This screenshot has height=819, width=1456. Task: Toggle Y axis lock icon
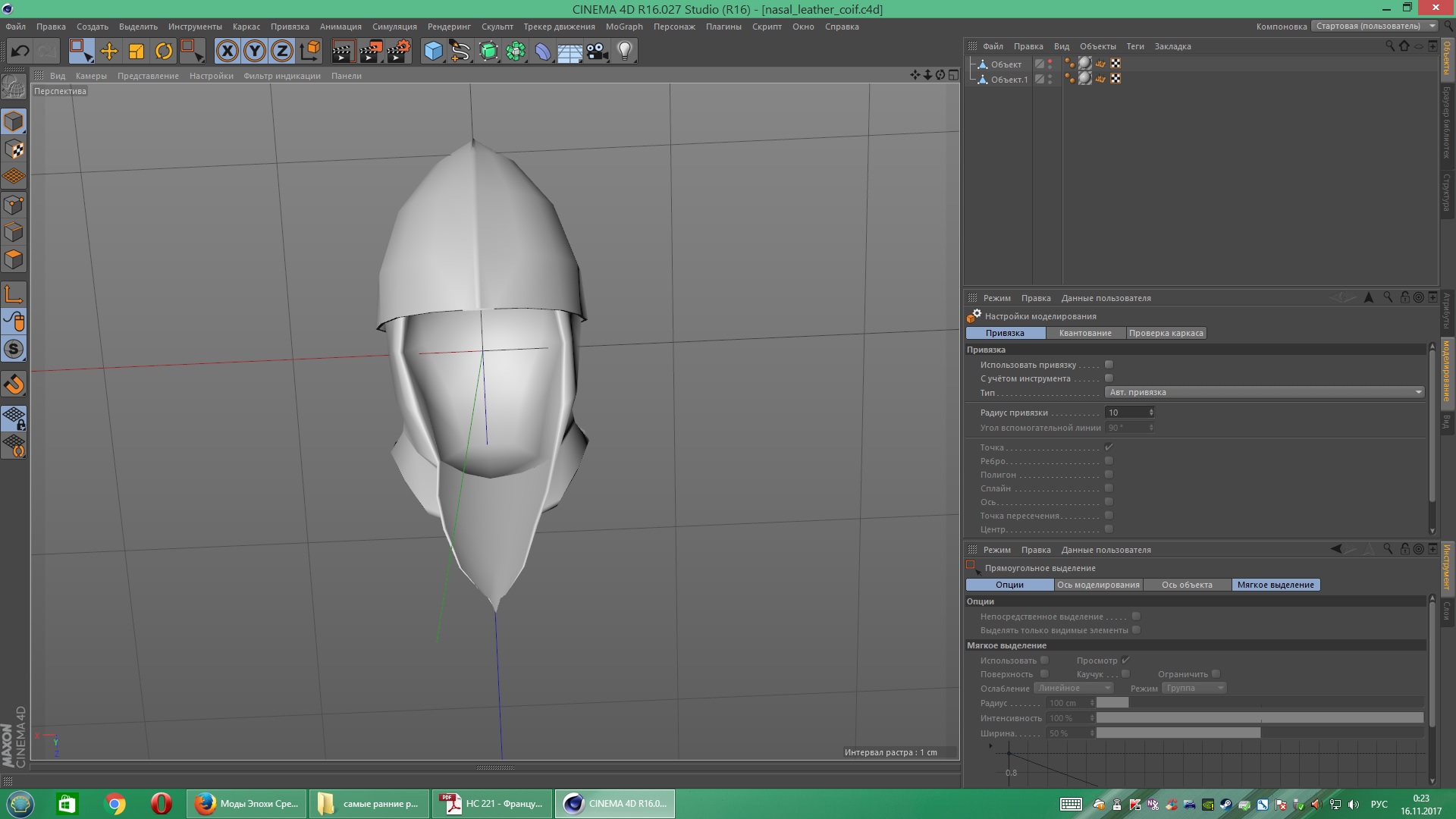[x=255, y=52]
